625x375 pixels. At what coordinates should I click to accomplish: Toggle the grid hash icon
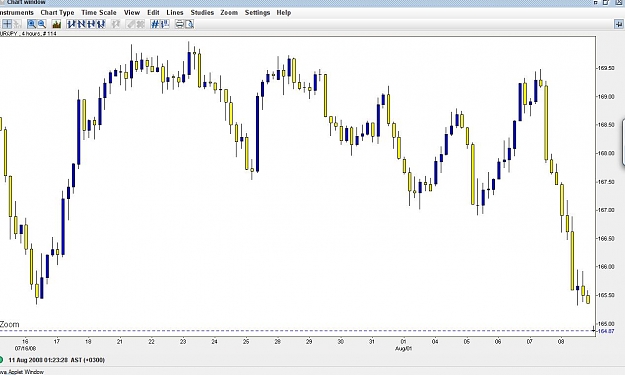tap(155, 24)
